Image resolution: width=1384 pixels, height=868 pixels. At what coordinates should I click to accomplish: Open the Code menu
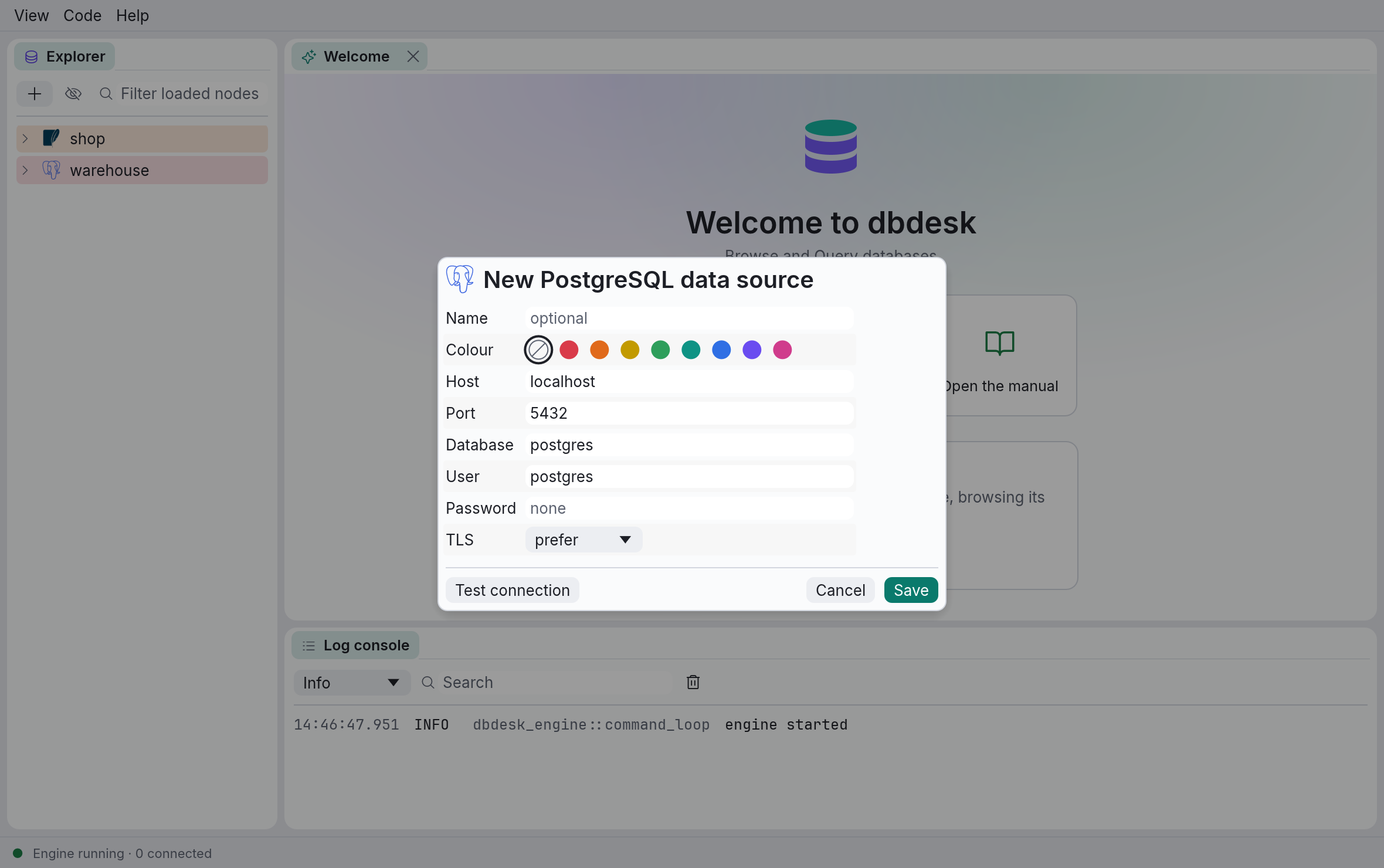[x=82, y=15]
